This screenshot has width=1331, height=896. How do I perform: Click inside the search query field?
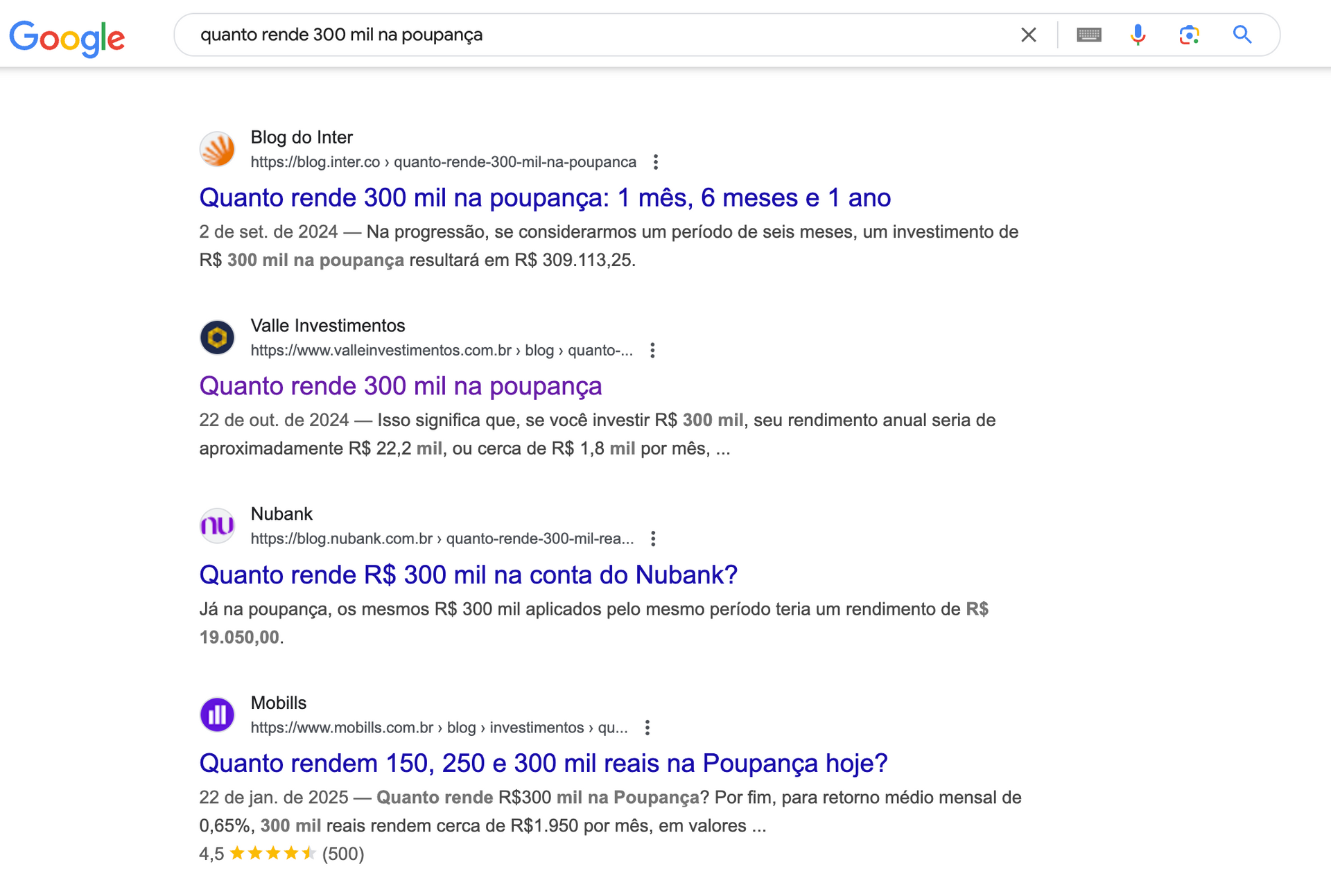coord(555,35)
